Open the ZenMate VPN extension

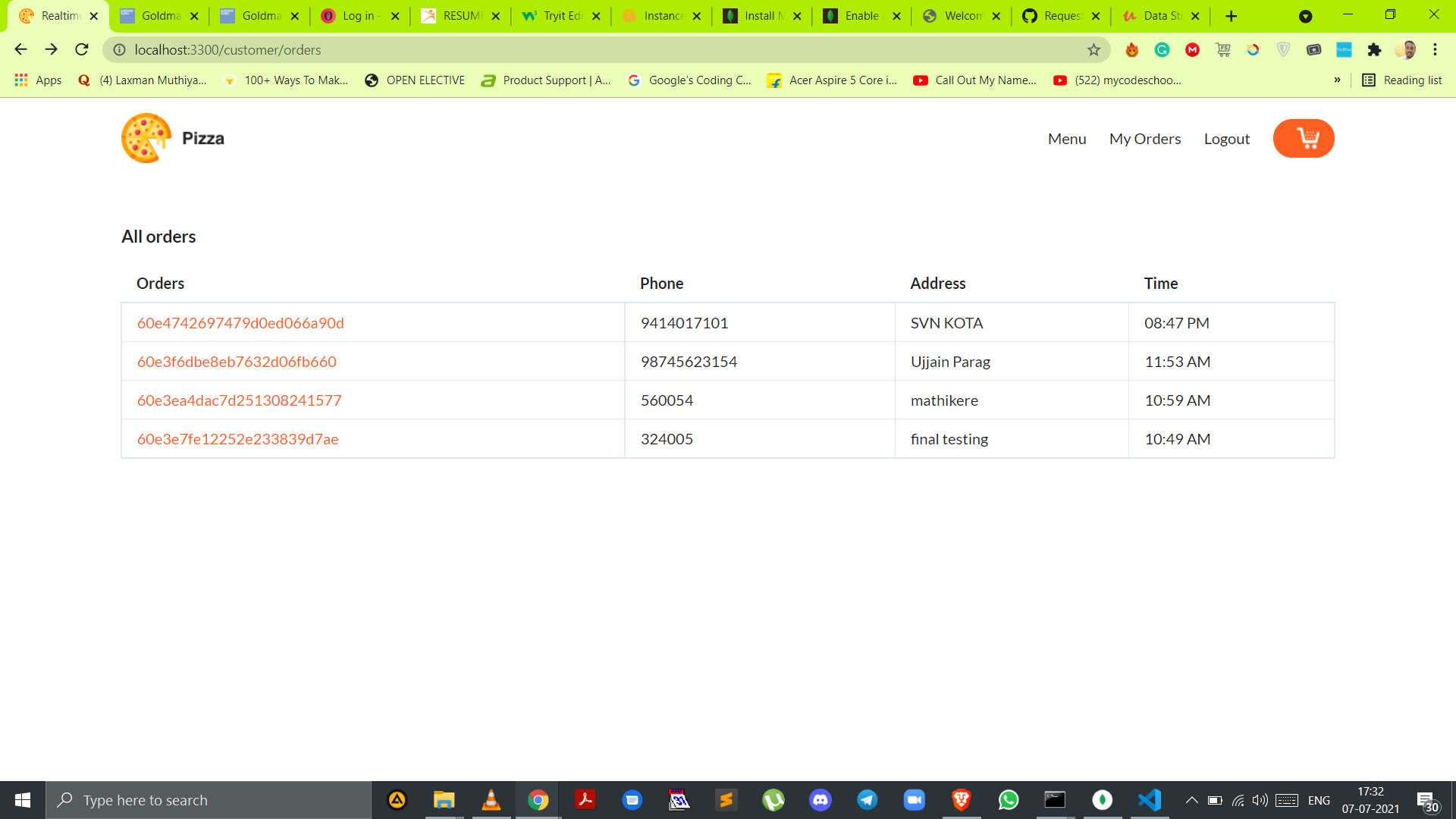[1283, 49]
